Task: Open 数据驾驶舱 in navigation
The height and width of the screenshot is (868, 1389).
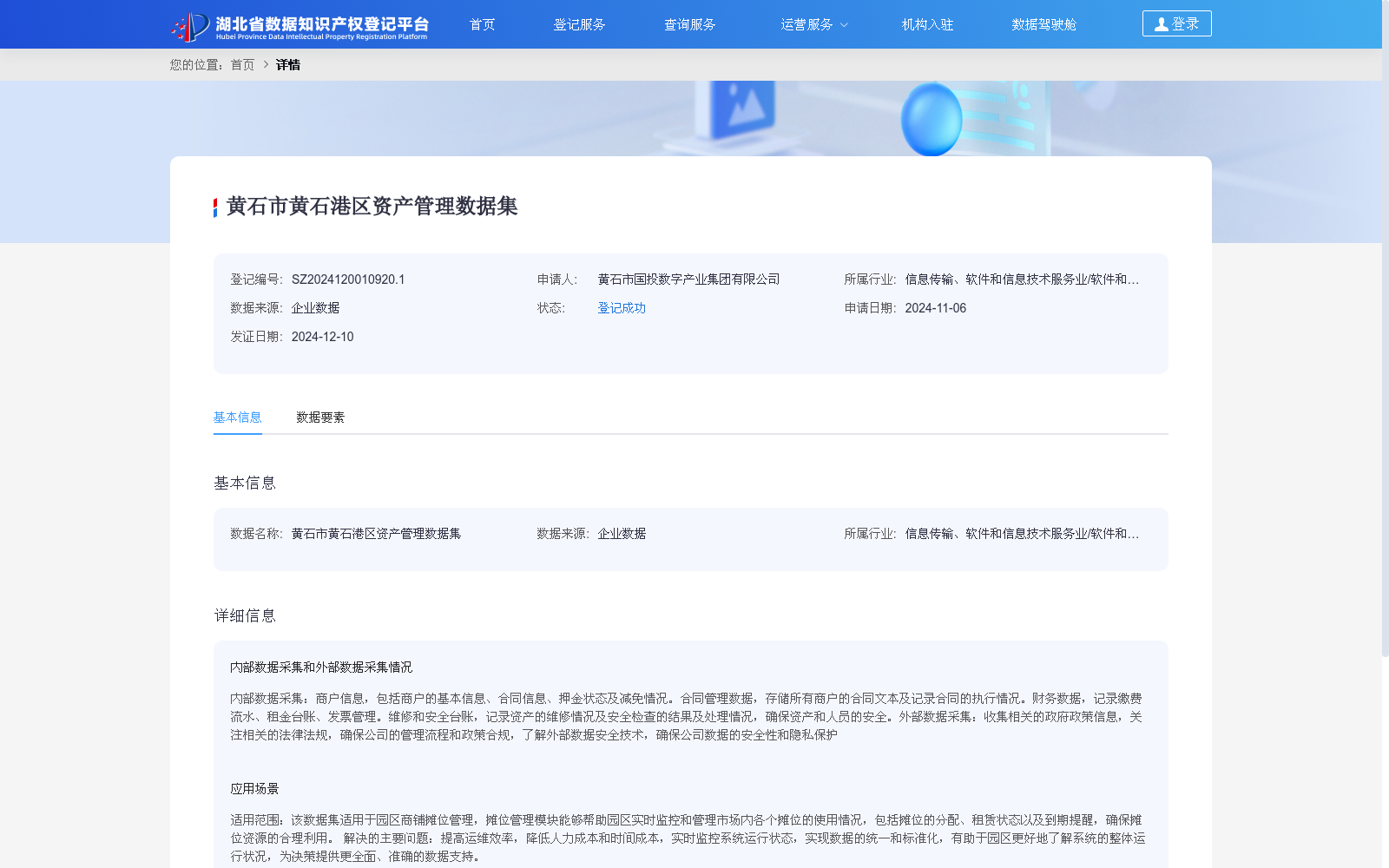Action: pyautogui.click(x=1043, y=24)
